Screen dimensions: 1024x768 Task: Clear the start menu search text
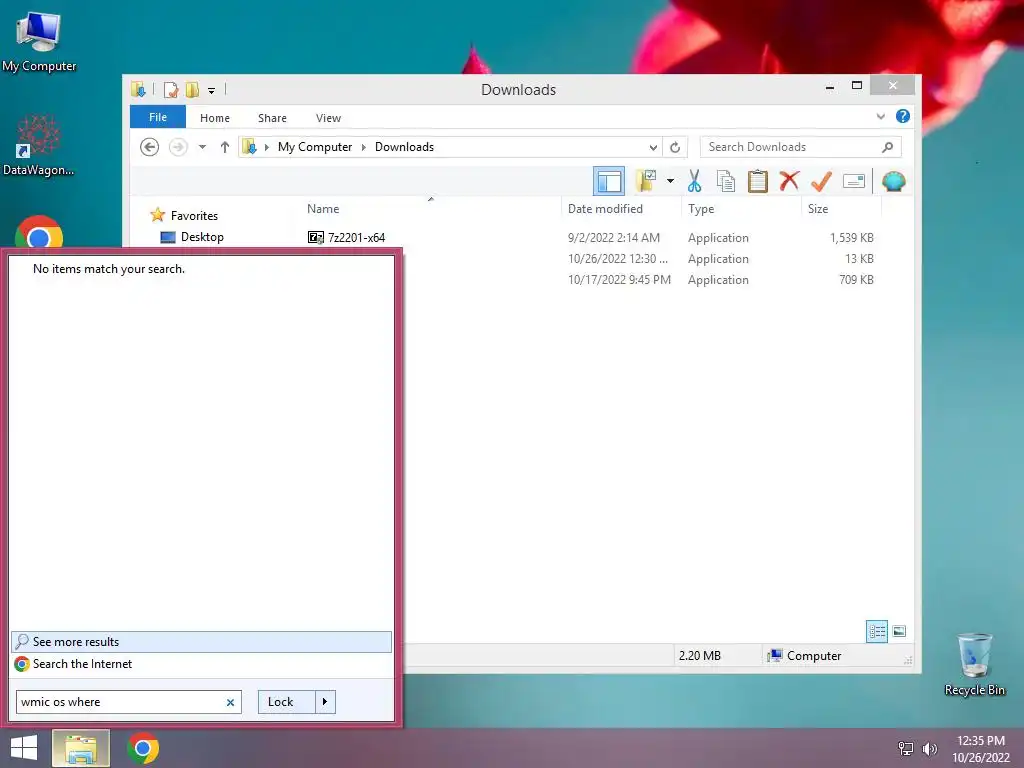(230, 703)
